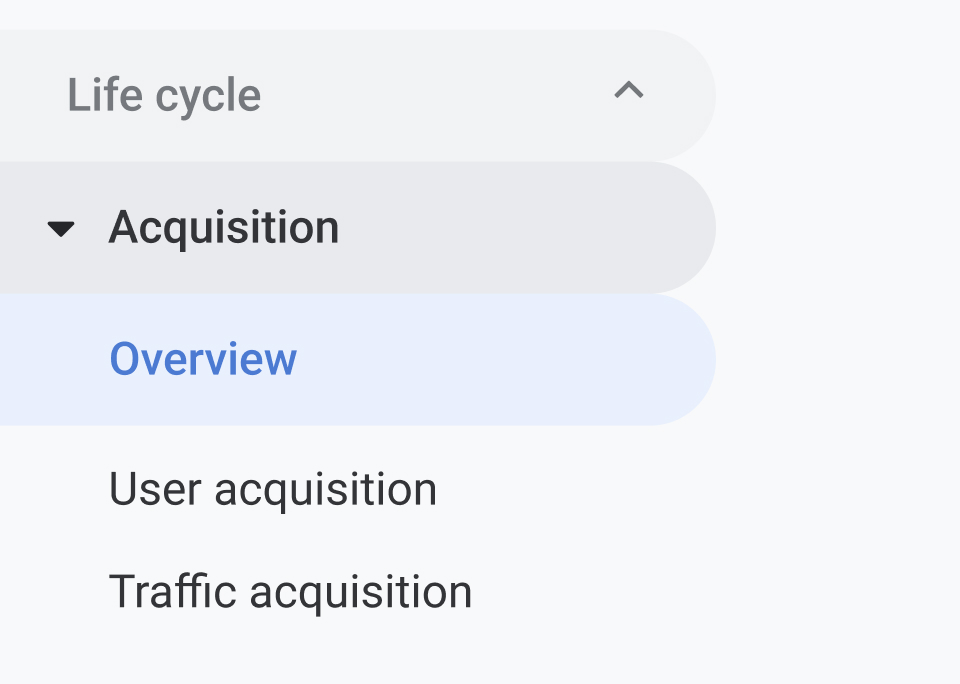960x684 pixels.
Task: Go to User acquisition link
Action: pyautogui.click(x=273, y=490)
